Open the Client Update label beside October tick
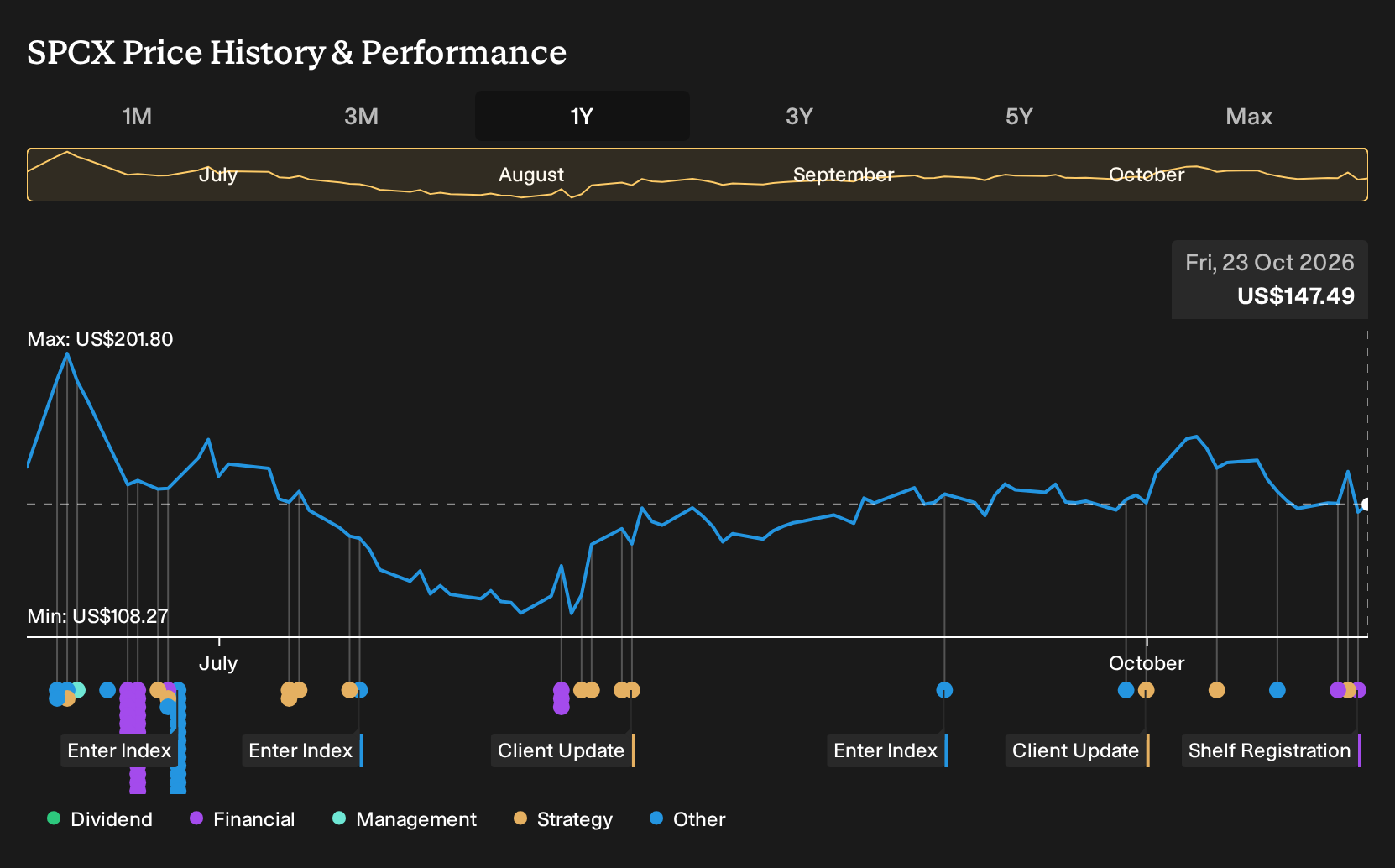 pos(1077,750)
